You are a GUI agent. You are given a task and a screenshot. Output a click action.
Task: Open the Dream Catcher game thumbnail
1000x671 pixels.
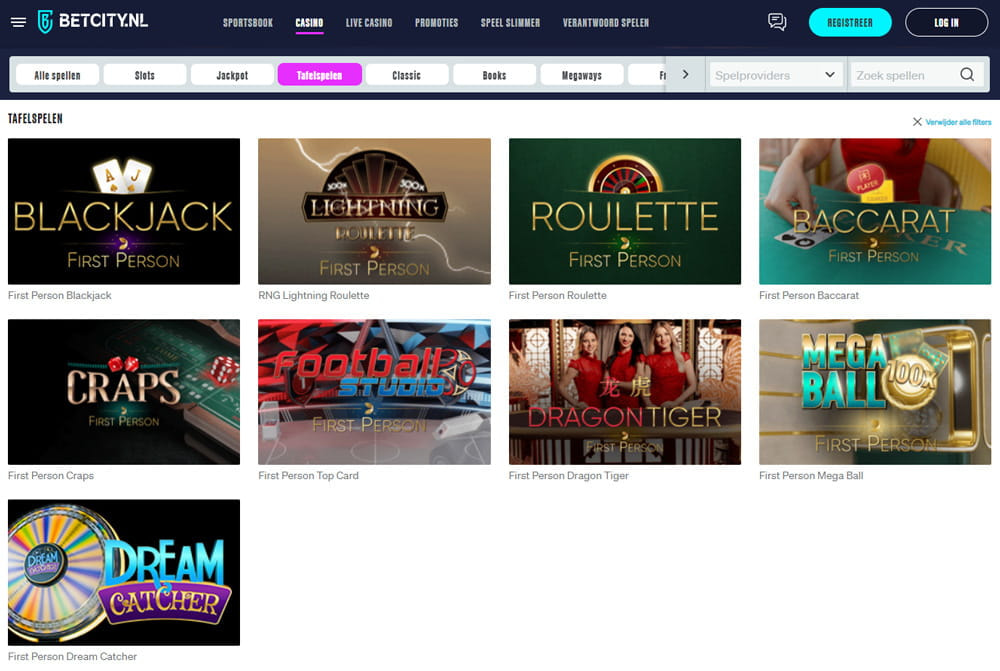pos(124,572)
